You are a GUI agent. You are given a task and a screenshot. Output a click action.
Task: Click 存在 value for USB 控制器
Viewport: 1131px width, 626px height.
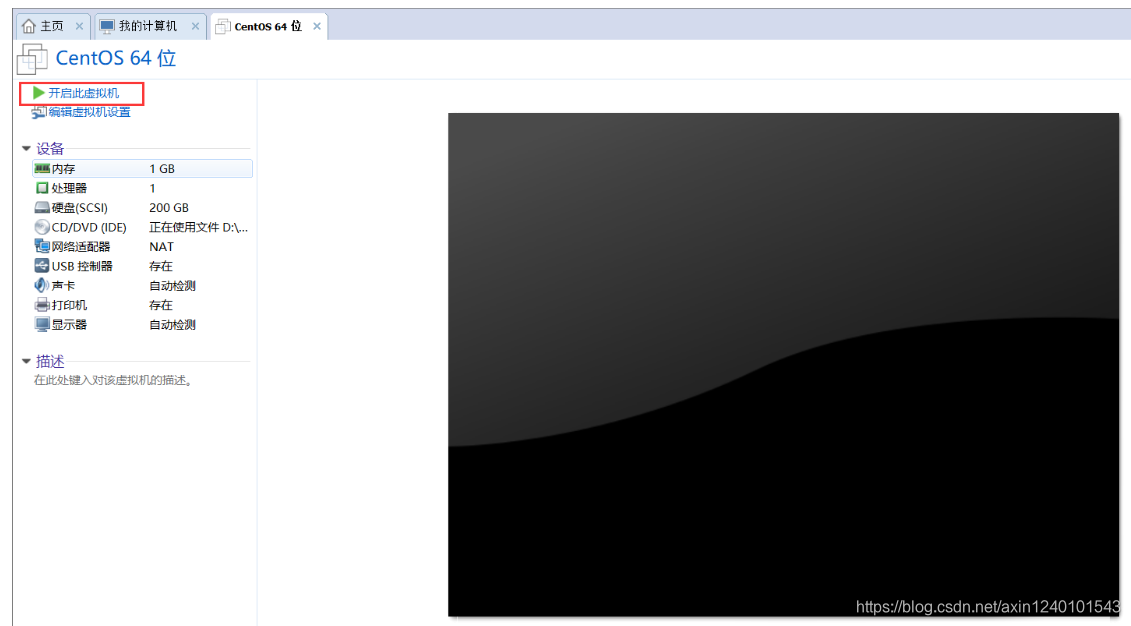tap(161, 266)
